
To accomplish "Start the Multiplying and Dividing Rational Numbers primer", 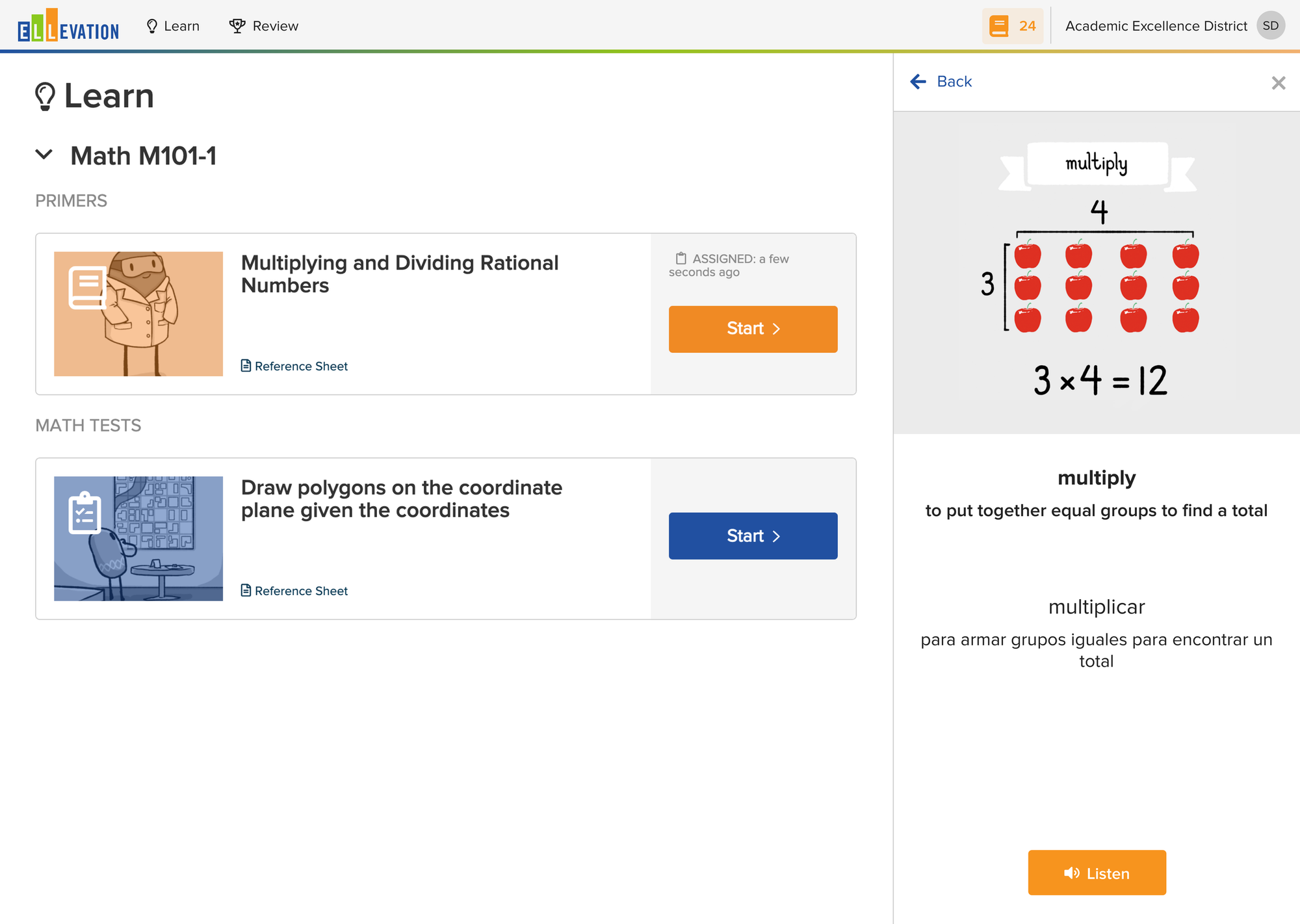I will (753, 329).
